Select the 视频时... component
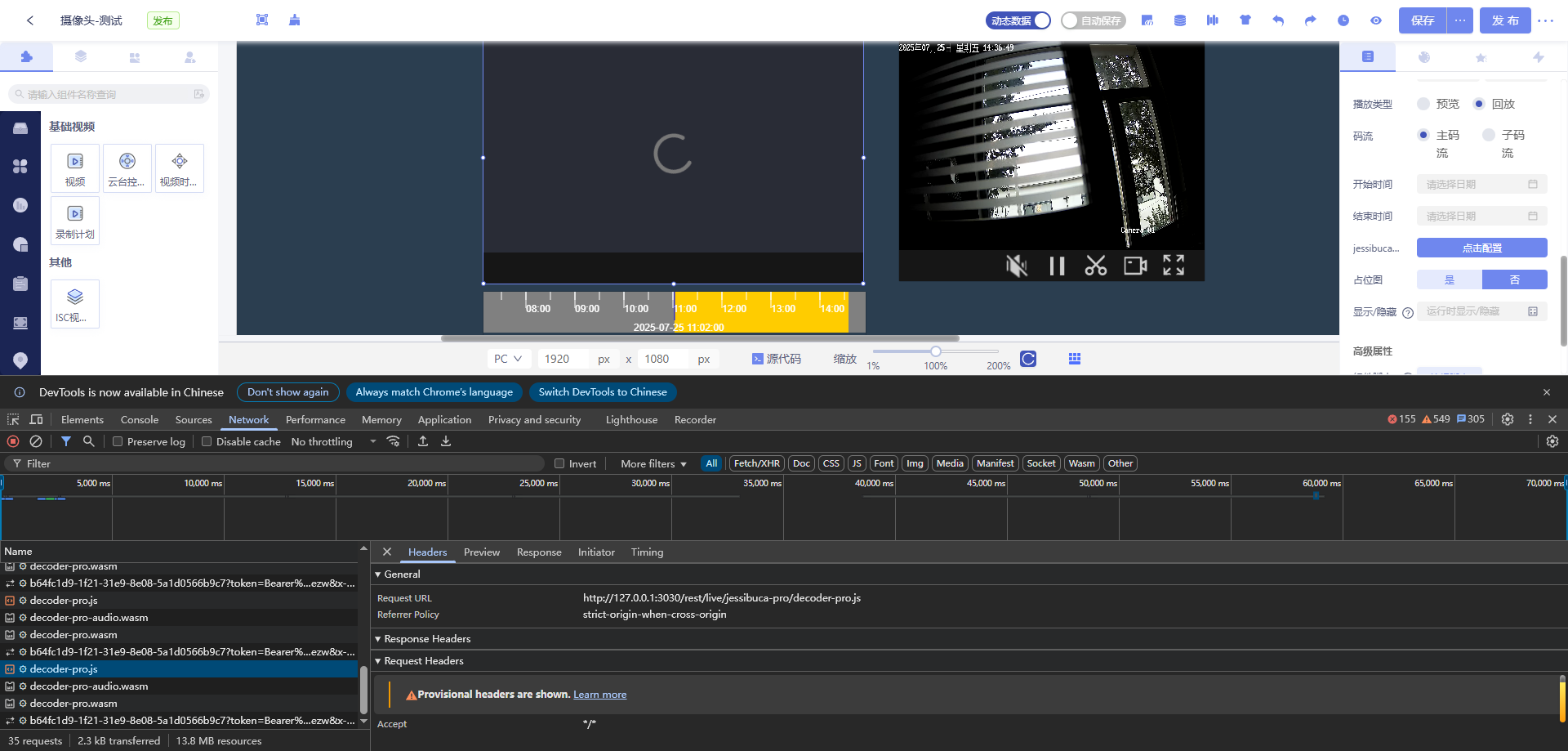Image resolution: width=1568 pixels, height=751 pixels. tap(179, 168)
